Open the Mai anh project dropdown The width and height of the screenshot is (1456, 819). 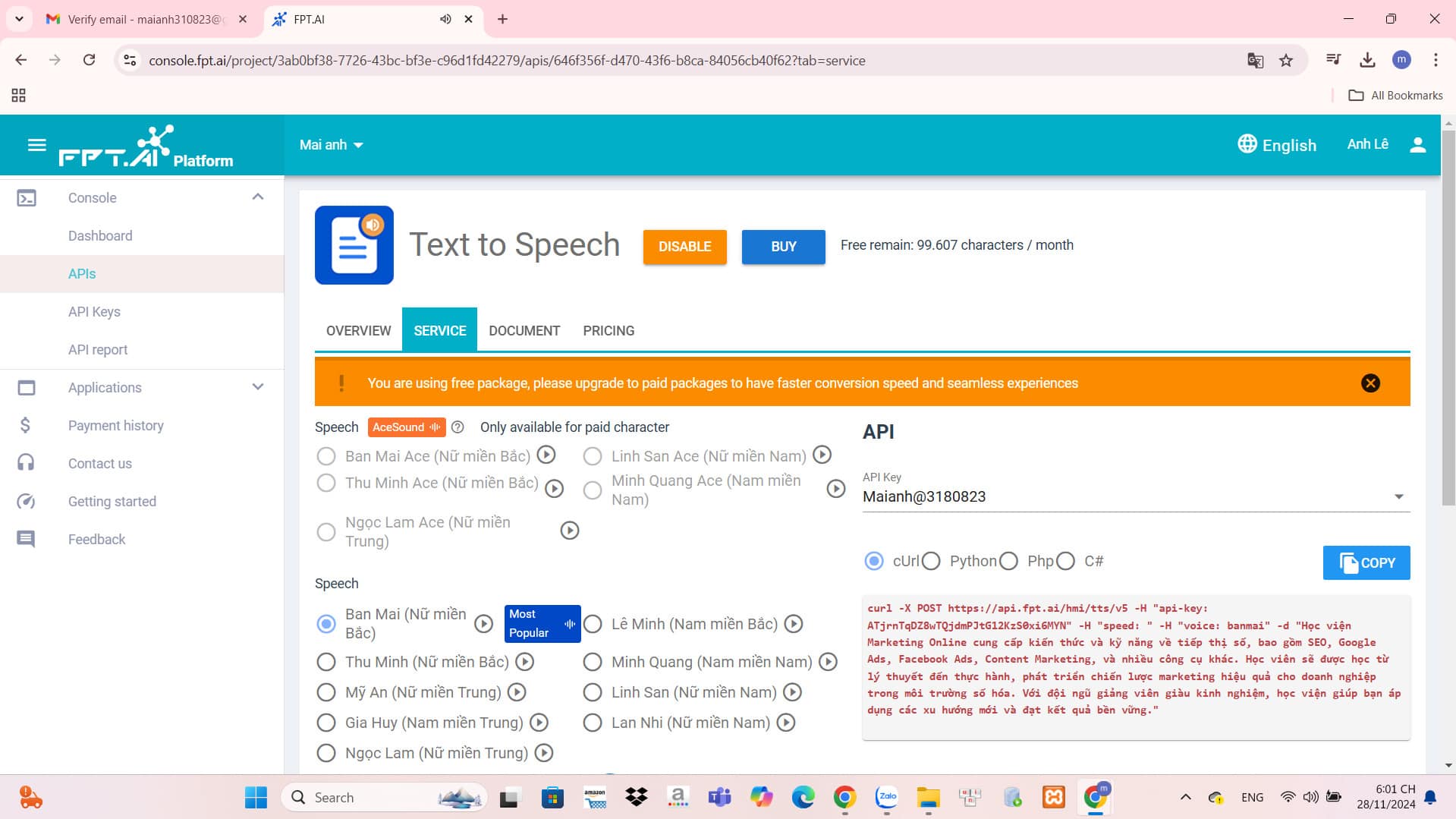pos(332,145)
